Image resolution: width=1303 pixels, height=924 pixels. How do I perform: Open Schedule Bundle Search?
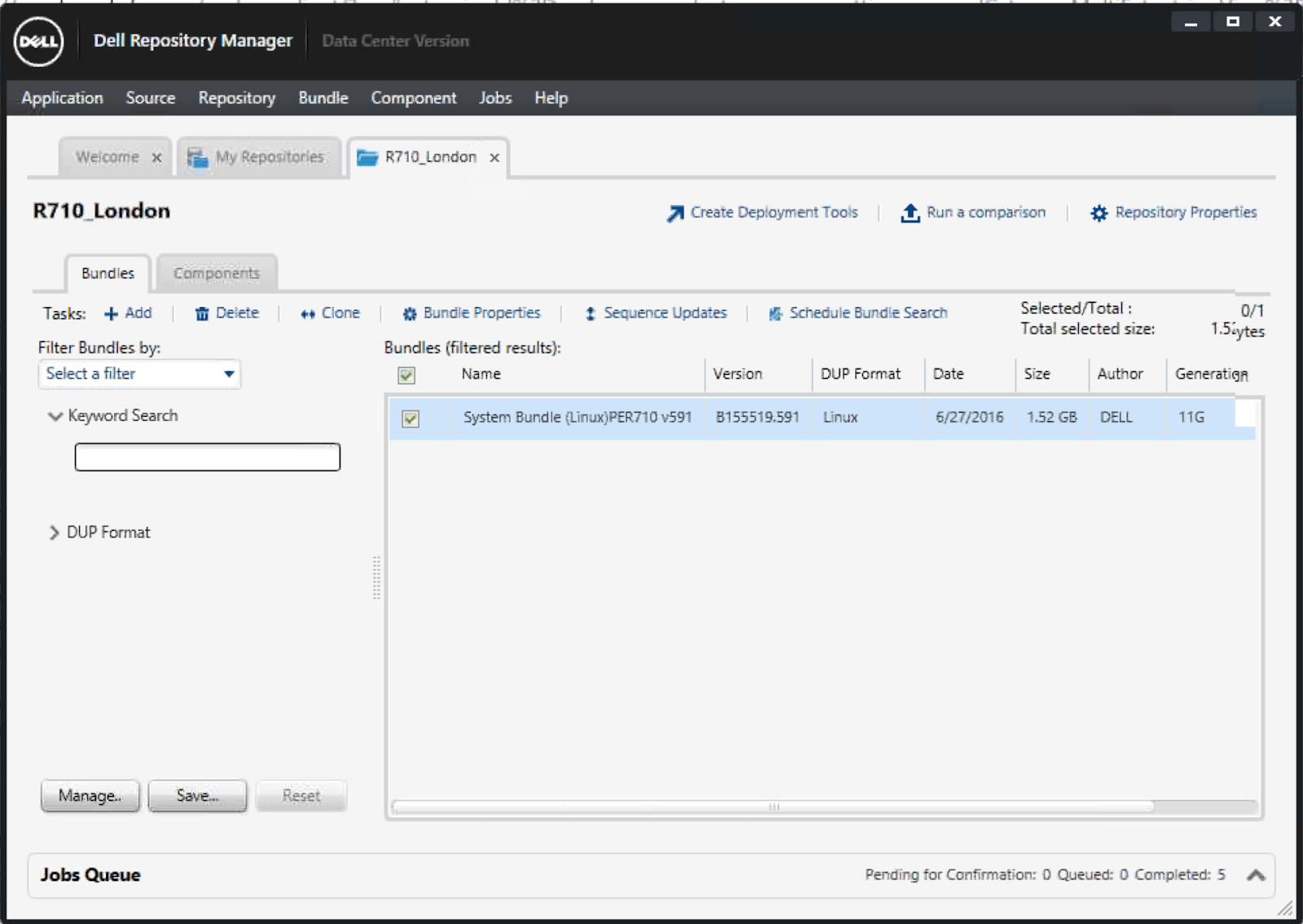[857, 313]
